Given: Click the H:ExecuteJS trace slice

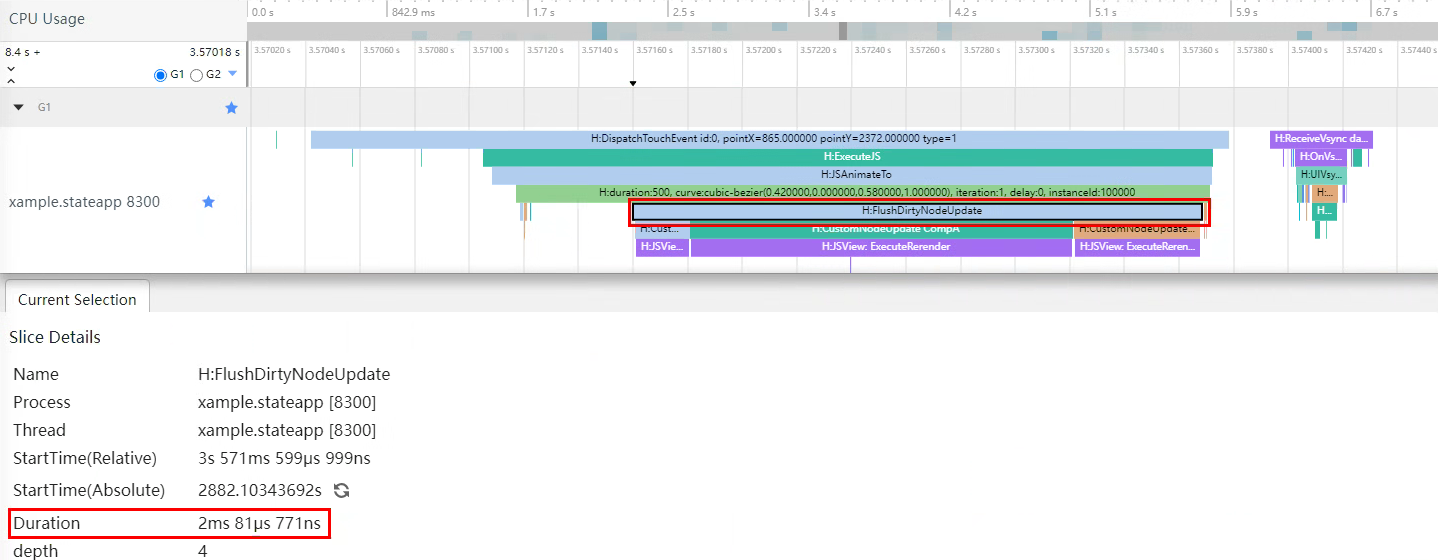Looking at the screenshot, I should (848, 157).
